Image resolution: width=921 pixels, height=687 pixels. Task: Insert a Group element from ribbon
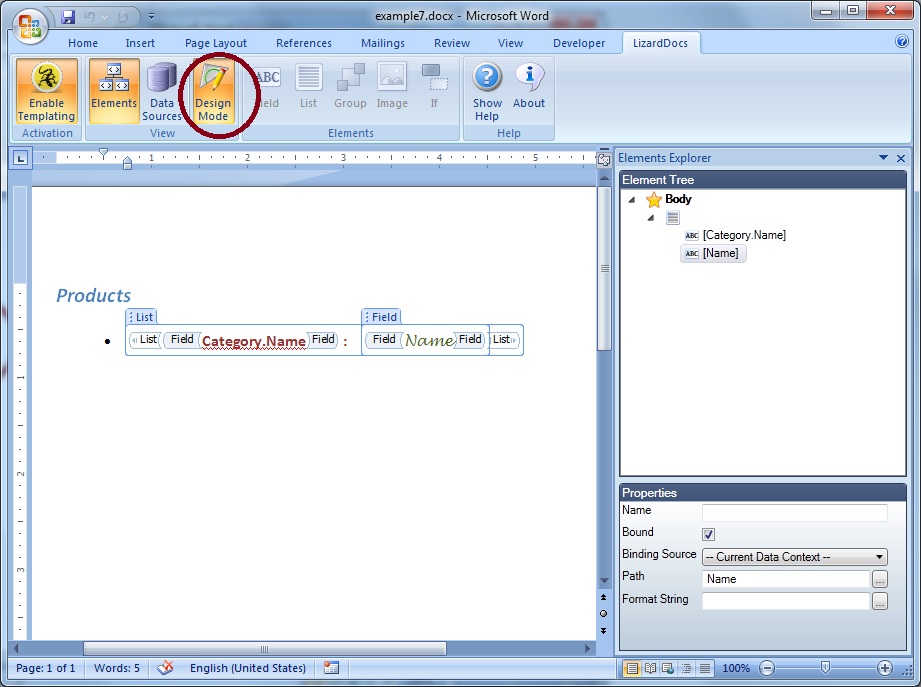[350, 86]
